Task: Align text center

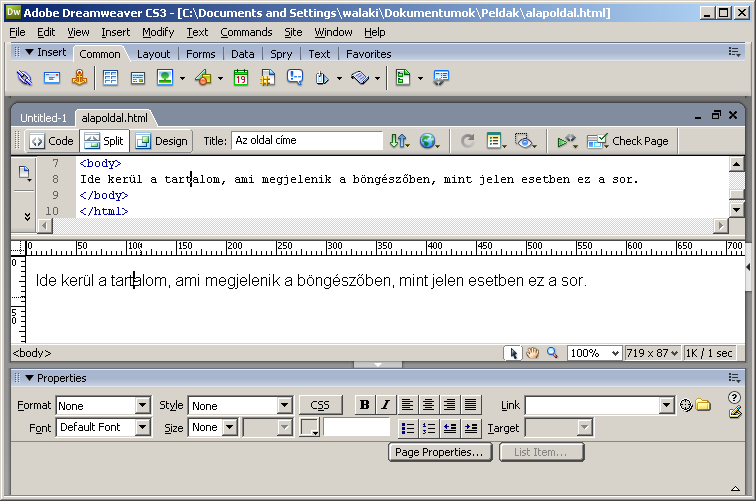Action: (428, 405)
